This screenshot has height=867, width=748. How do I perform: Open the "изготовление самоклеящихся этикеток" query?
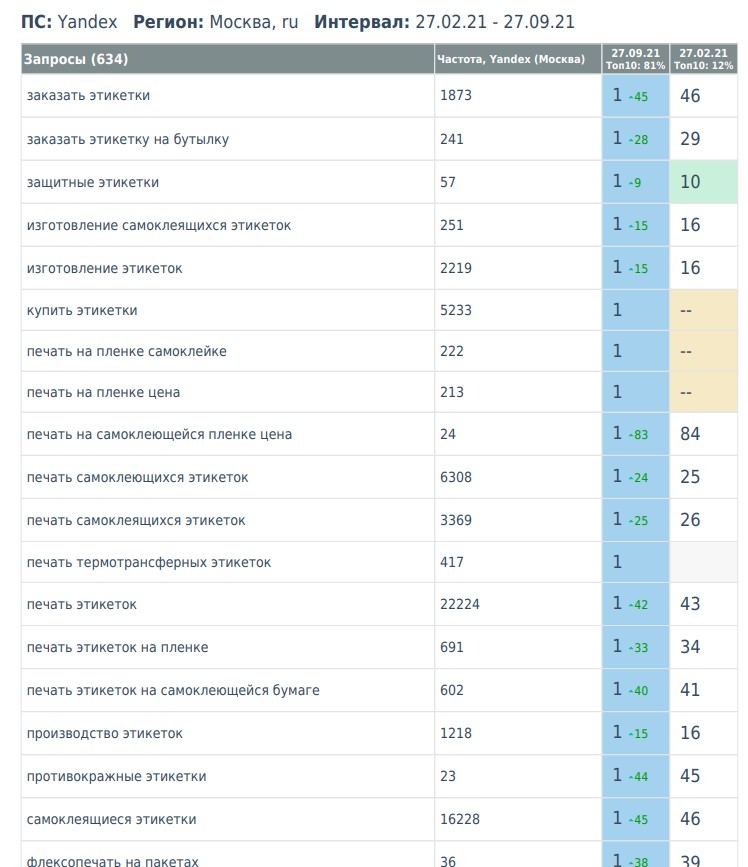[159, 225]
